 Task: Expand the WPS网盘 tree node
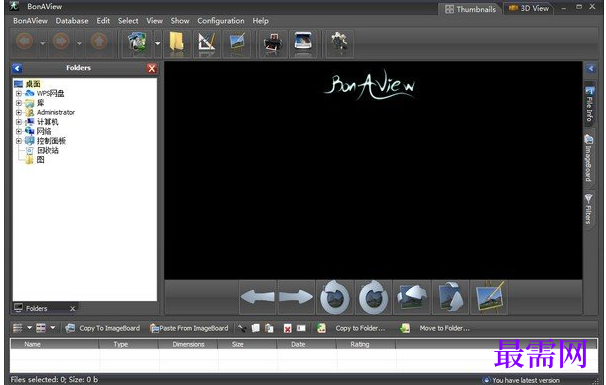tap(19, 93)
